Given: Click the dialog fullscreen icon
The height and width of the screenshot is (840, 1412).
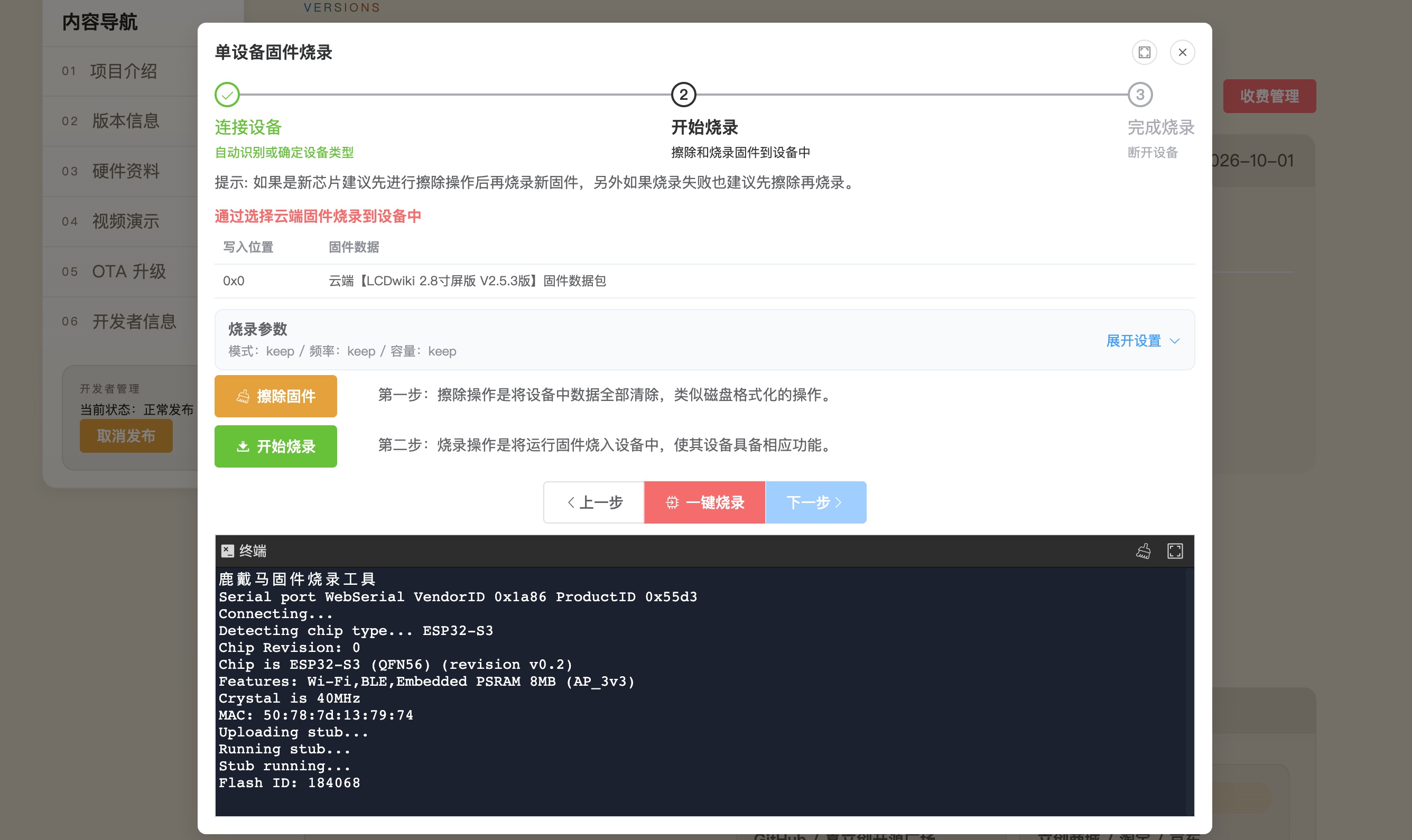Looking at the screenshot, I should 1144,53.
